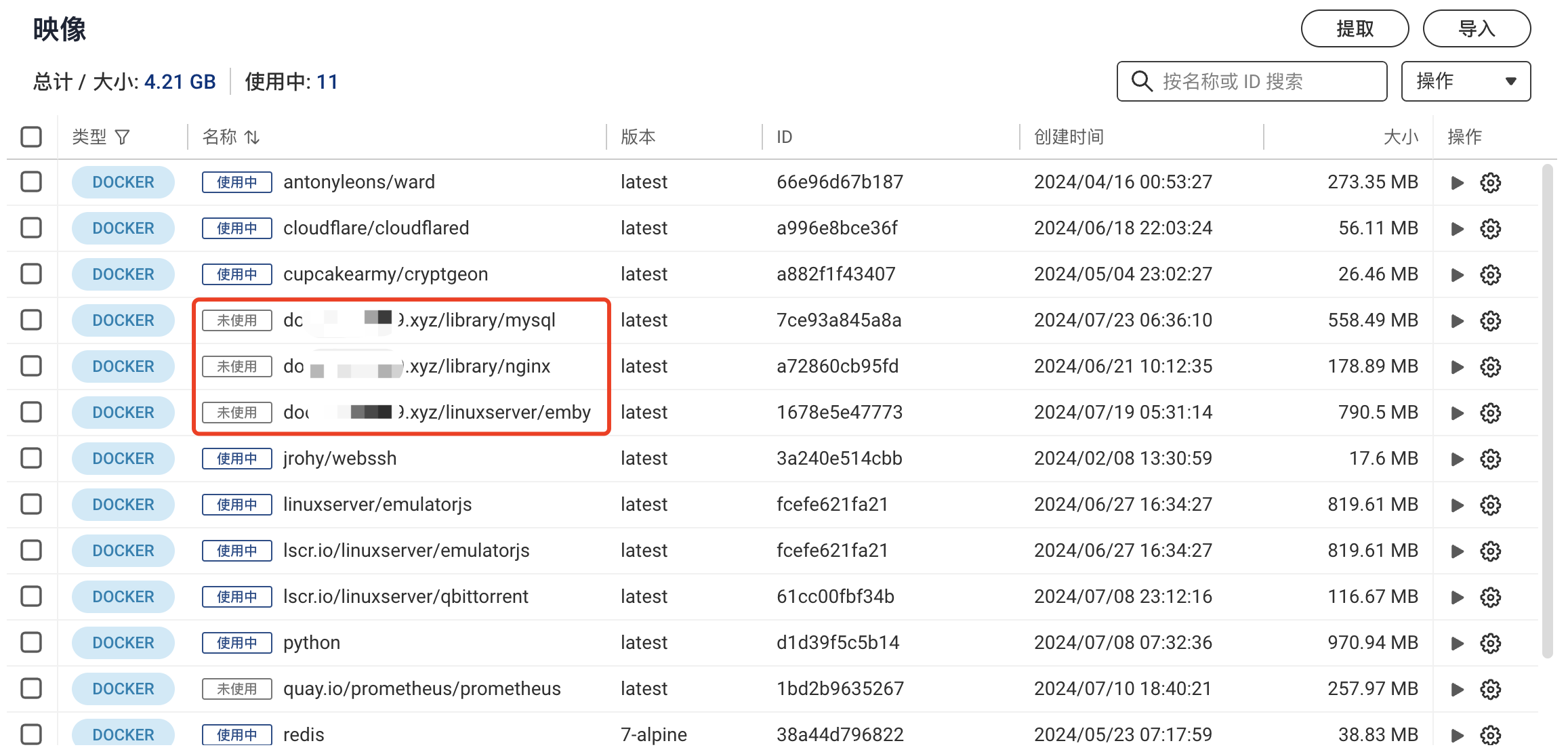
Task: Click creation time 2024/02/08 13:30:59
Action: pyautogui.click(x=1123, y=459)
